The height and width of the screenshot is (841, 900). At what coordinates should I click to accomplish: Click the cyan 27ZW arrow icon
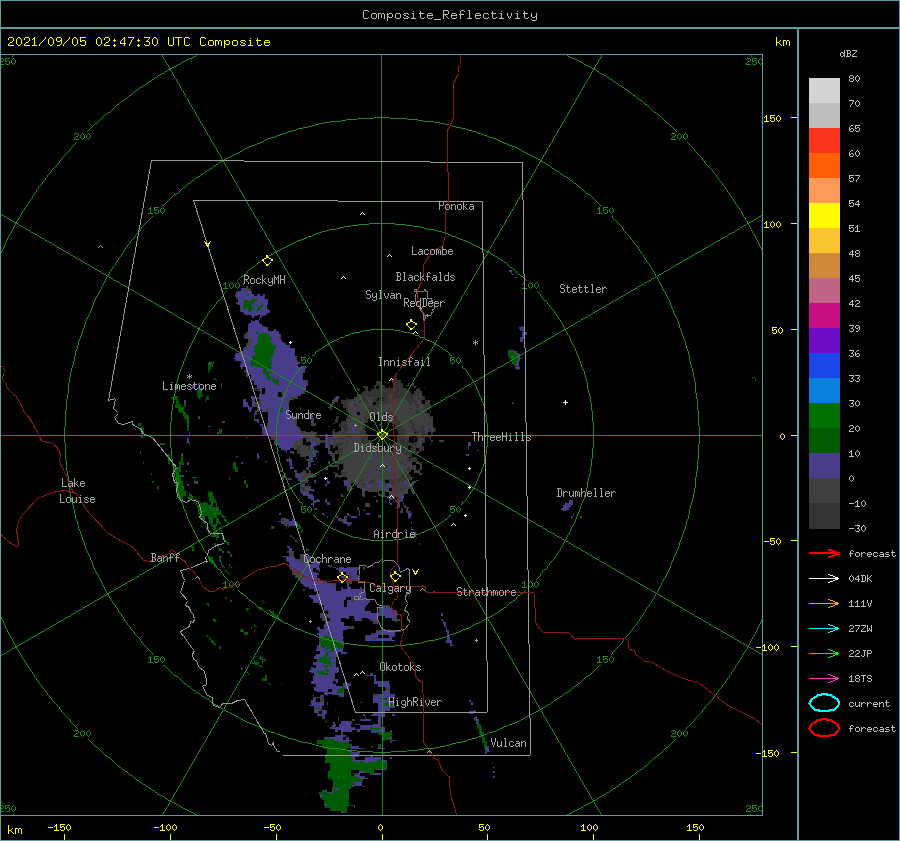(x=824, y=629)
